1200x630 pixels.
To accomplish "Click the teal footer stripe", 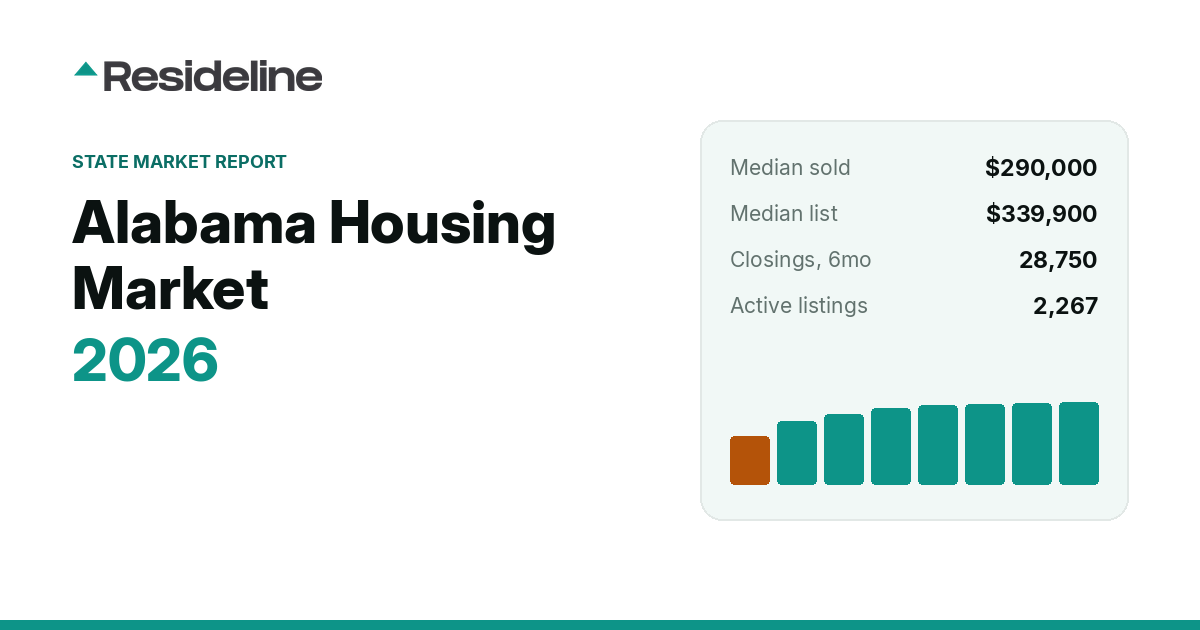I will coord(600,625).
